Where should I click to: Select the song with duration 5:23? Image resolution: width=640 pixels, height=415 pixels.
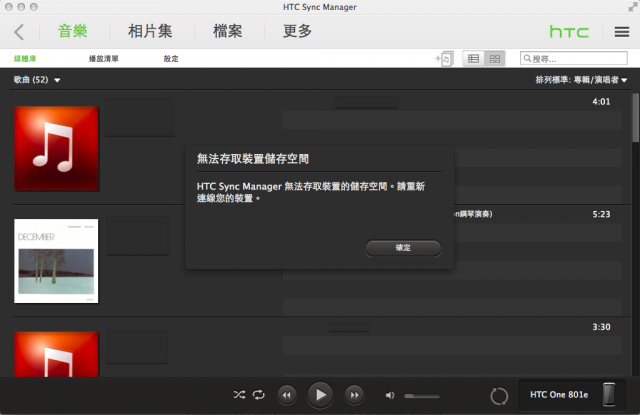coord(601,214)
